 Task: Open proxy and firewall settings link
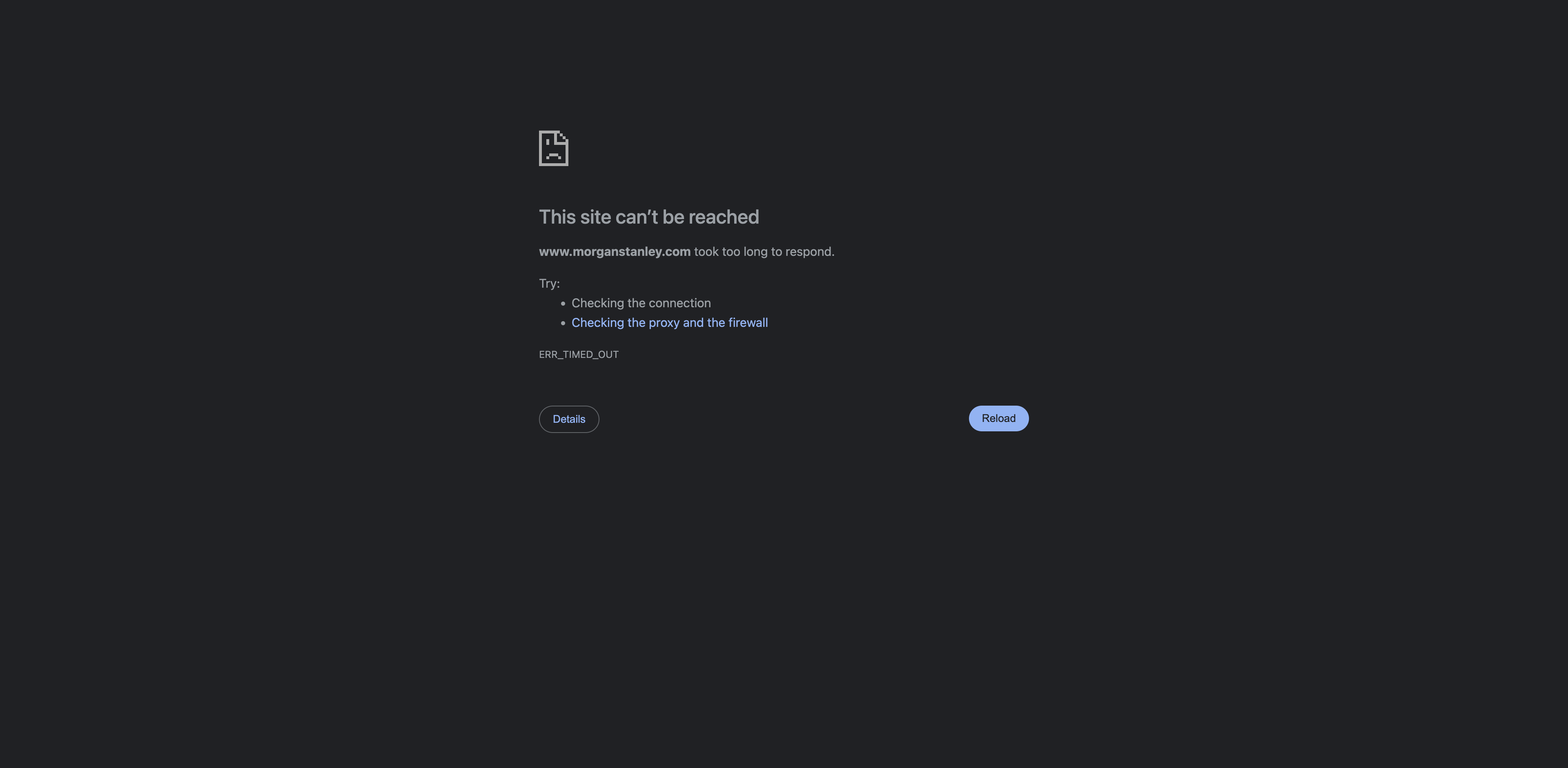[669, 322]
